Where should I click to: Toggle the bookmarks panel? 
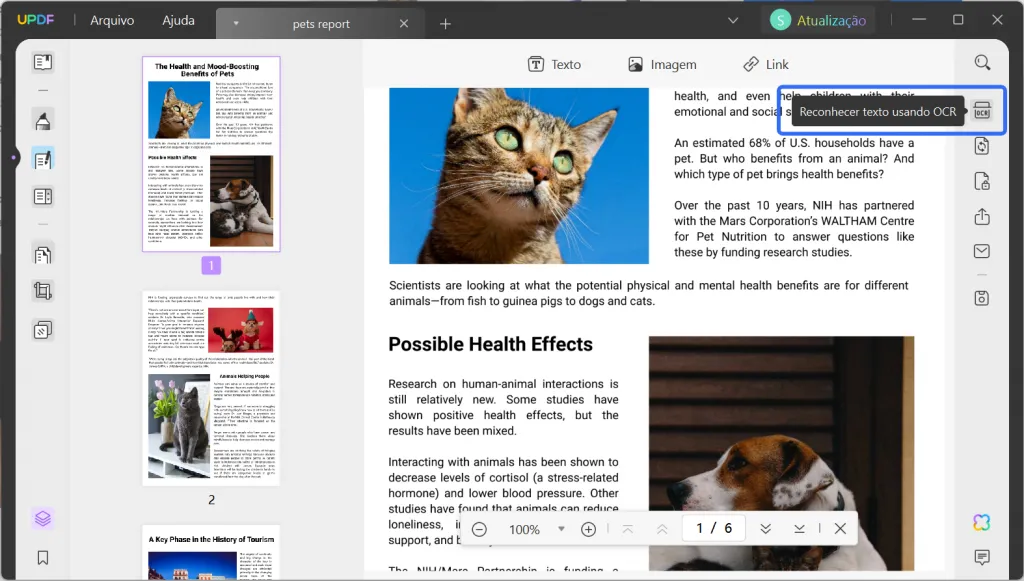pyautogui.click(x=43, y=557)
